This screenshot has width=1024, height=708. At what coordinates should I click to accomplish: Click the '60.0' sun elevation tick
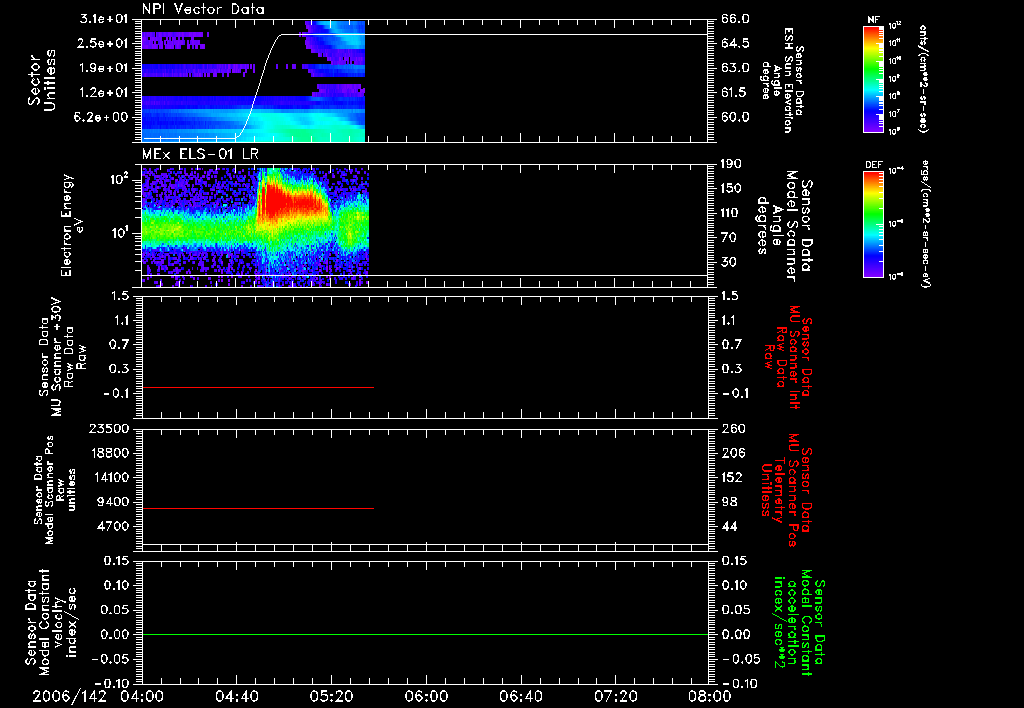click(x=735, y=118)
